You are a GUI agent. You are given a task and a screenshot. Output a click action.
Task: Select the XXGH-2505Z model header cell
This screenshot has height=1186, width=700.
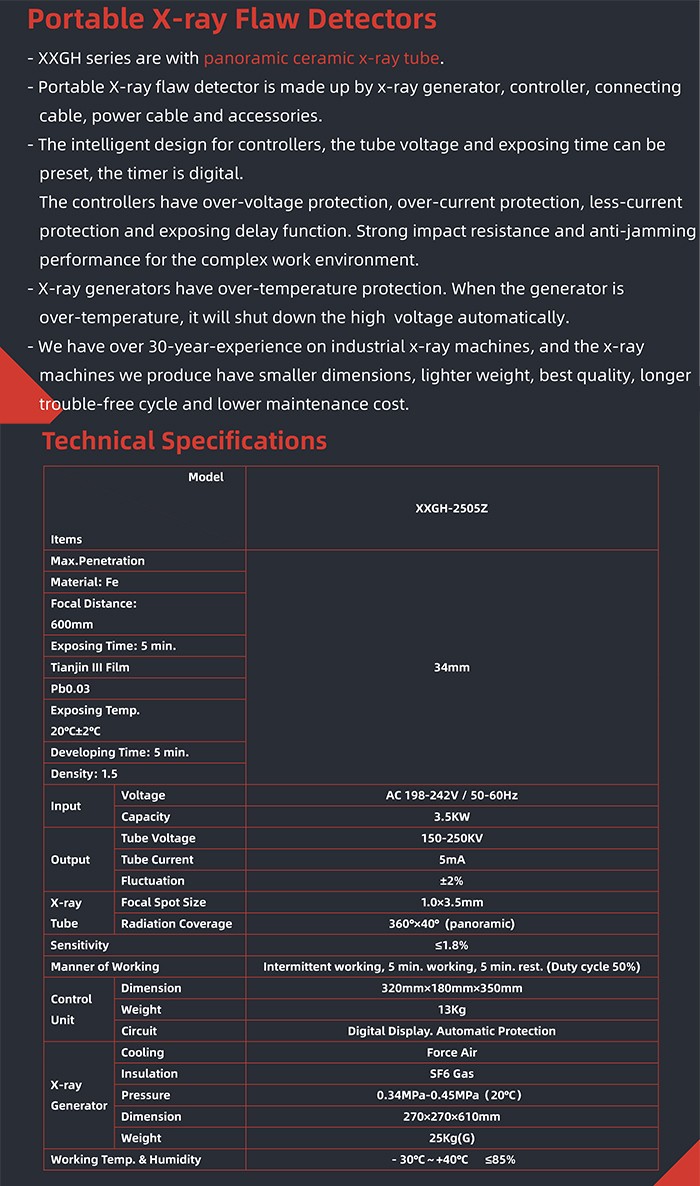[452, 508]
